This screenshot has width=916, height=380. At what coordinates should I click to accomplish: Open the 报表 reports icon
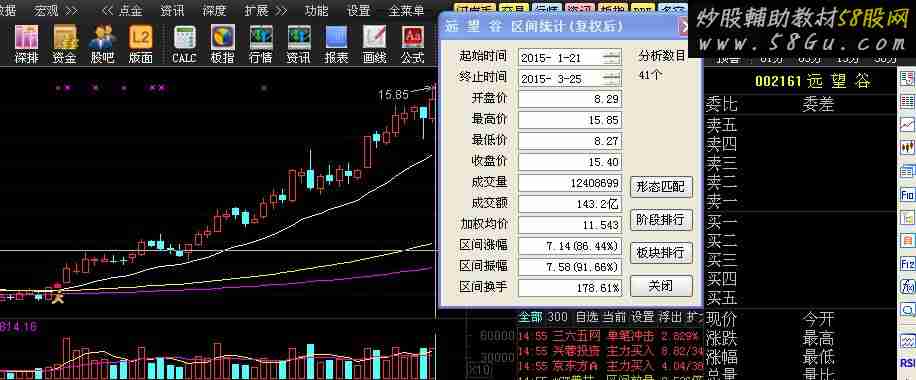pos(336,44)
